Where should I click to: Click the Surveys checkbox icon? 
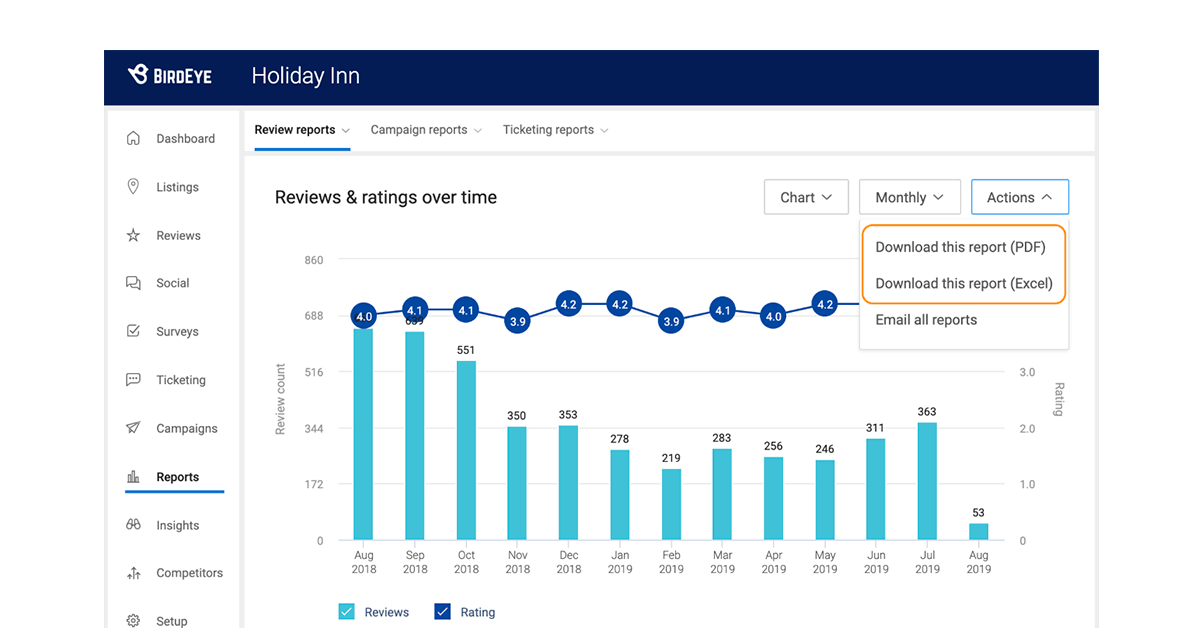[133, 331]
